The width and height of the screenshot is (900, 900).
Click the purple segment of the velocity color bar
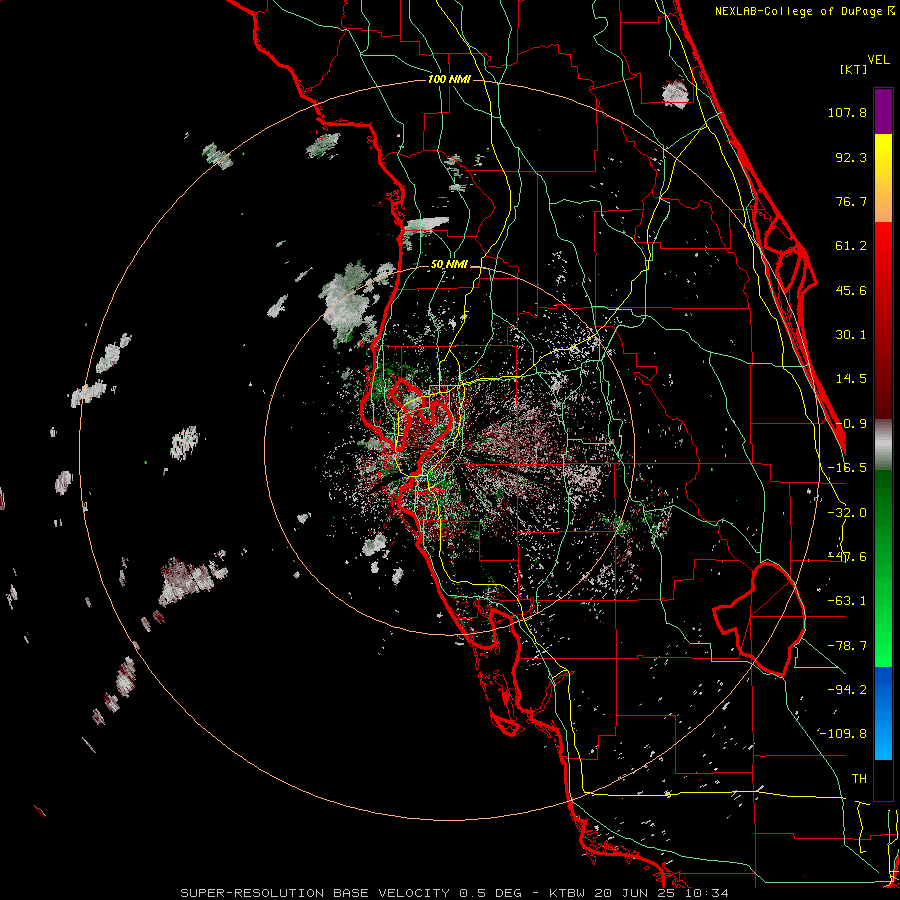(883, 111)
